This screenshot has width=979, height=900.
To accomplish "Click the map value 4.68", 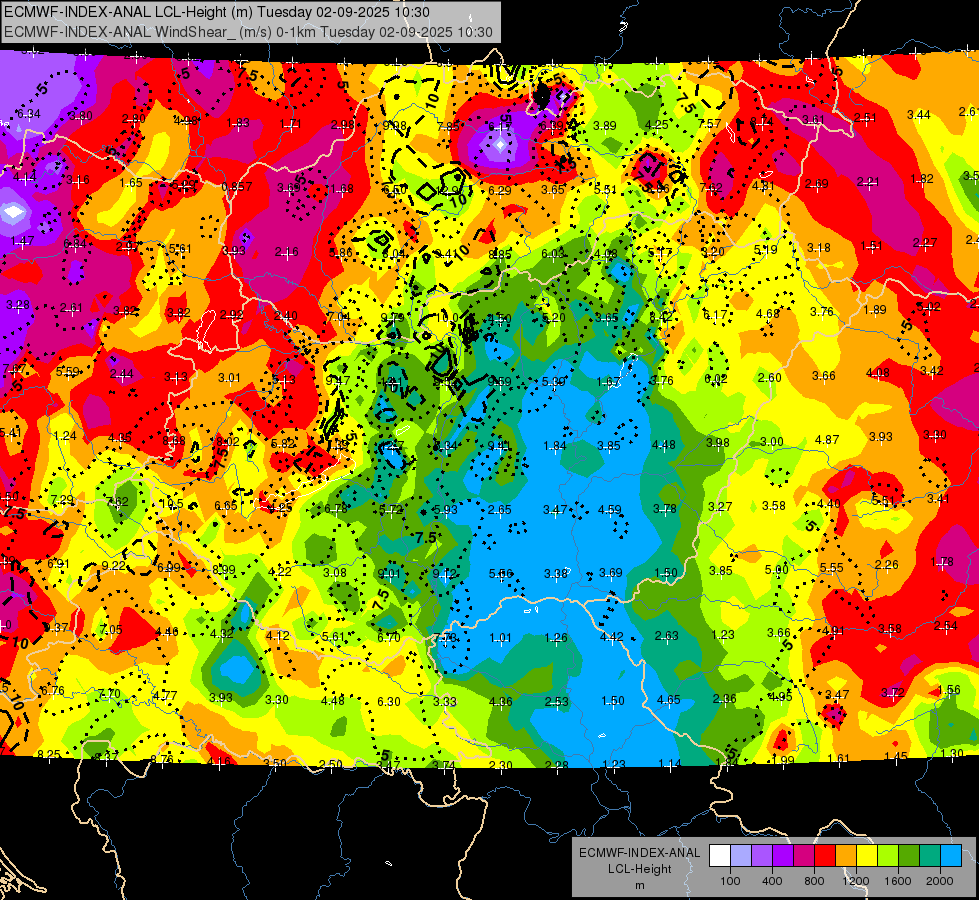I will 768,314.
